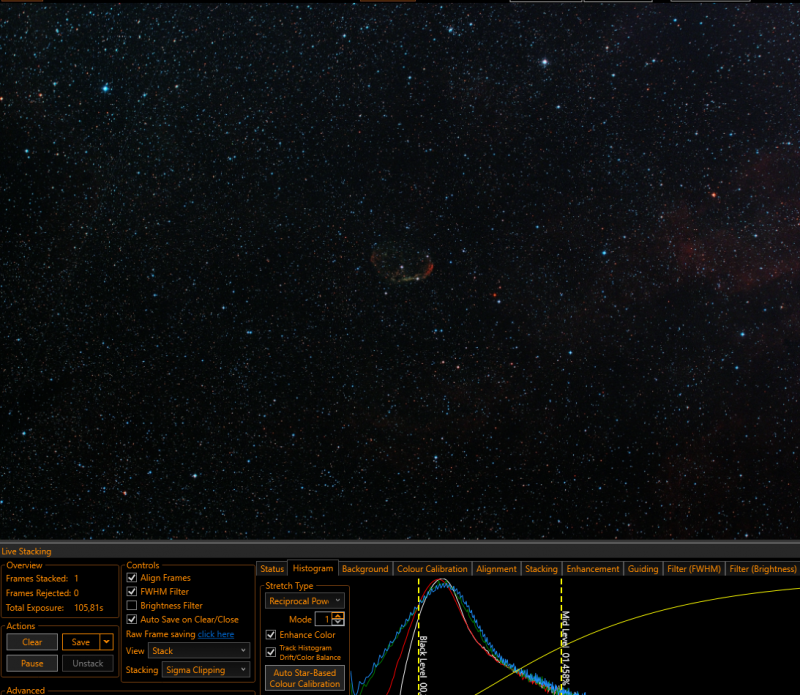Open the Colour Calibration tab

coord(432,568)
